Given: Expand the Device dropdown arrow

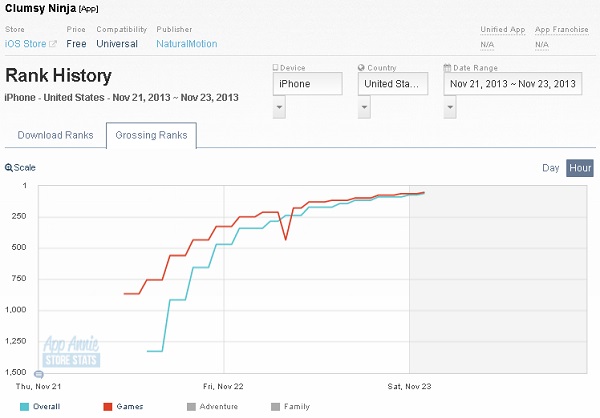Looking at the screenshot, I should coord(279,107).
